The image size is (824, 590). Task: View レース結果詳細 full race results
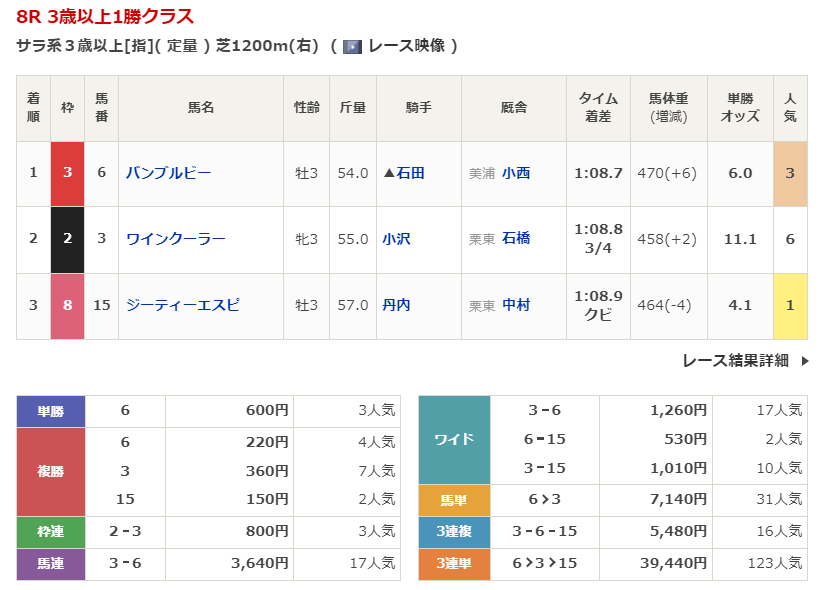pos(735,361)
